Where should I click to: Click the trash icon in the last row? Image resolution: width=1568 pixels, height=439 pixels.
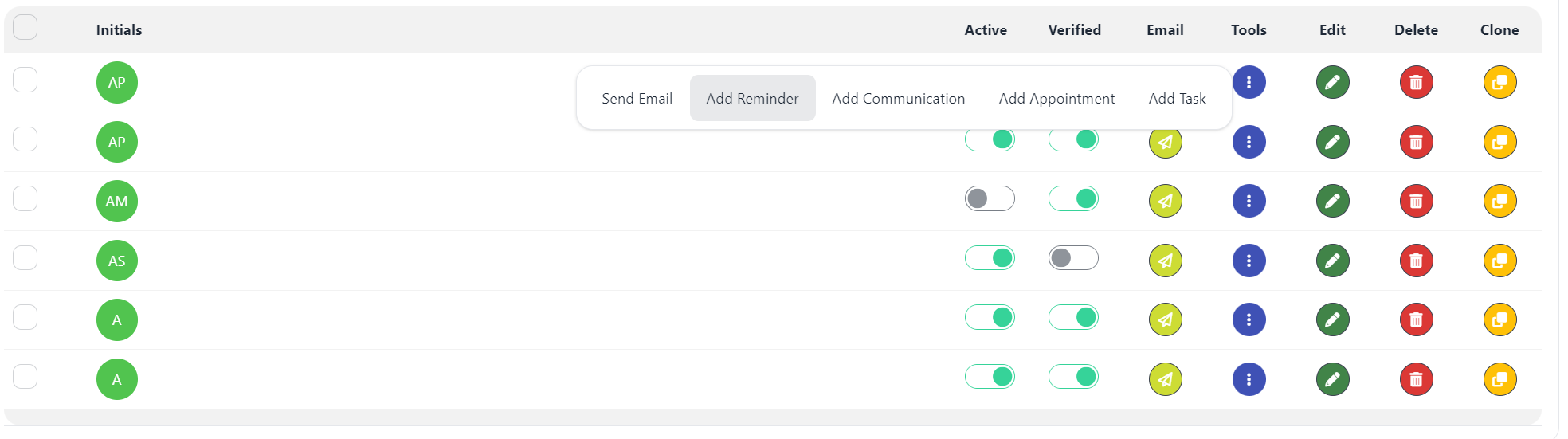[1416, 379]
